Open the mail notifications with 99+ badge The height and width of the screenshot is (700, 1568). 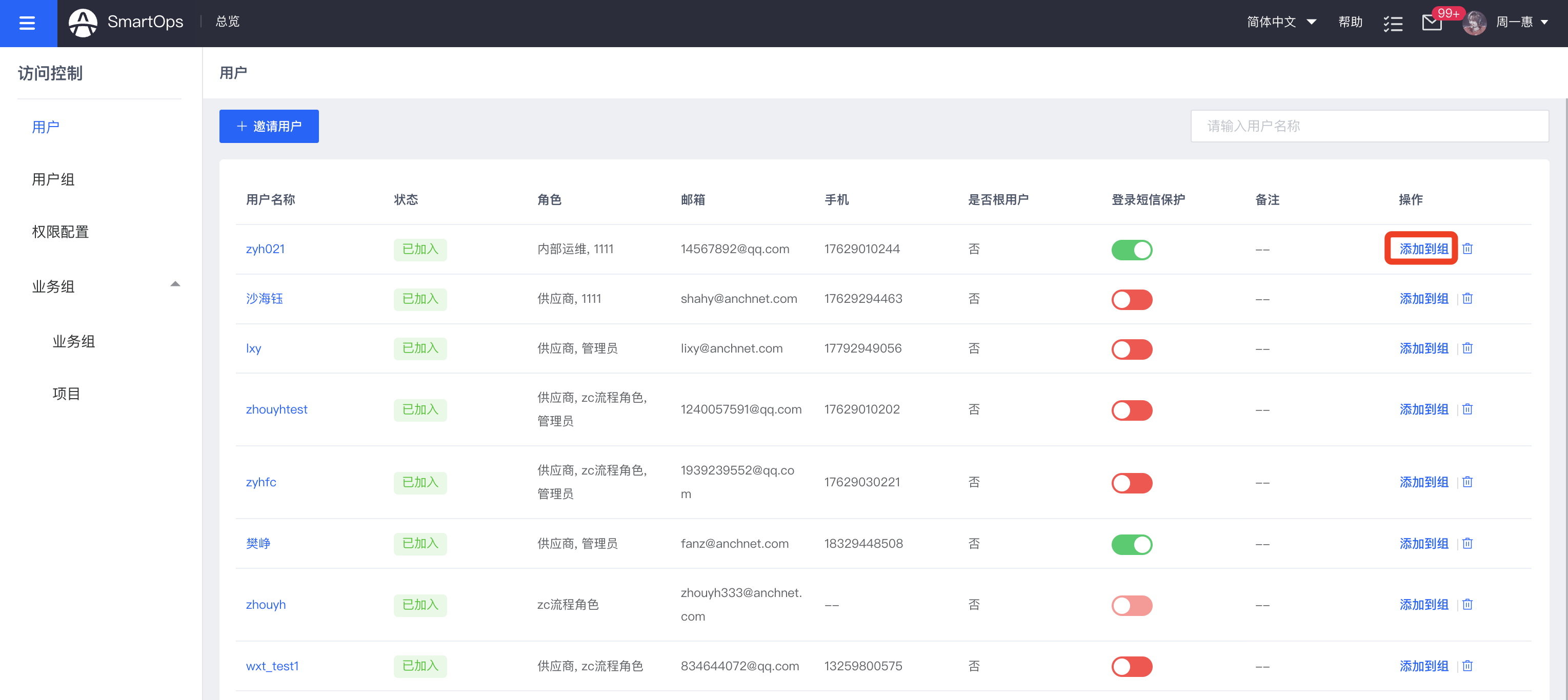coord(1431,23)
